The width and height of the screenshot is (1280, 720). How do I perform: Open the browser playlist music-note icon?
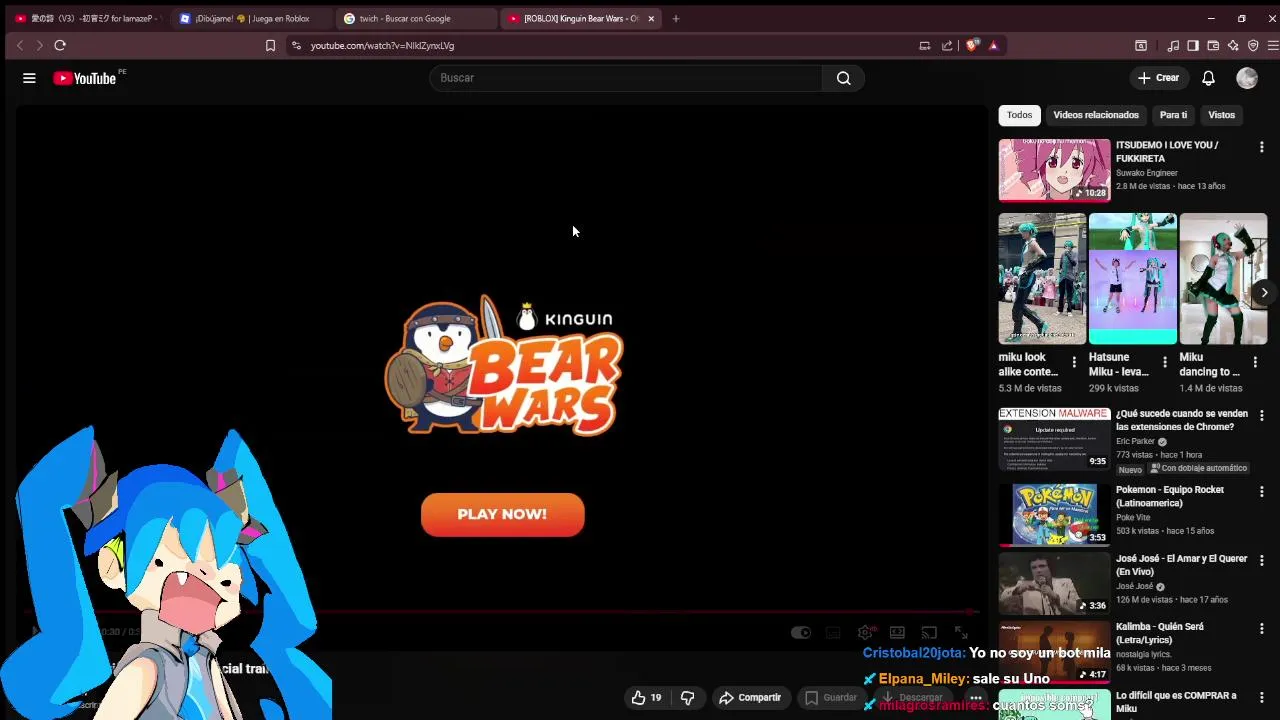tap(1173, 45)
